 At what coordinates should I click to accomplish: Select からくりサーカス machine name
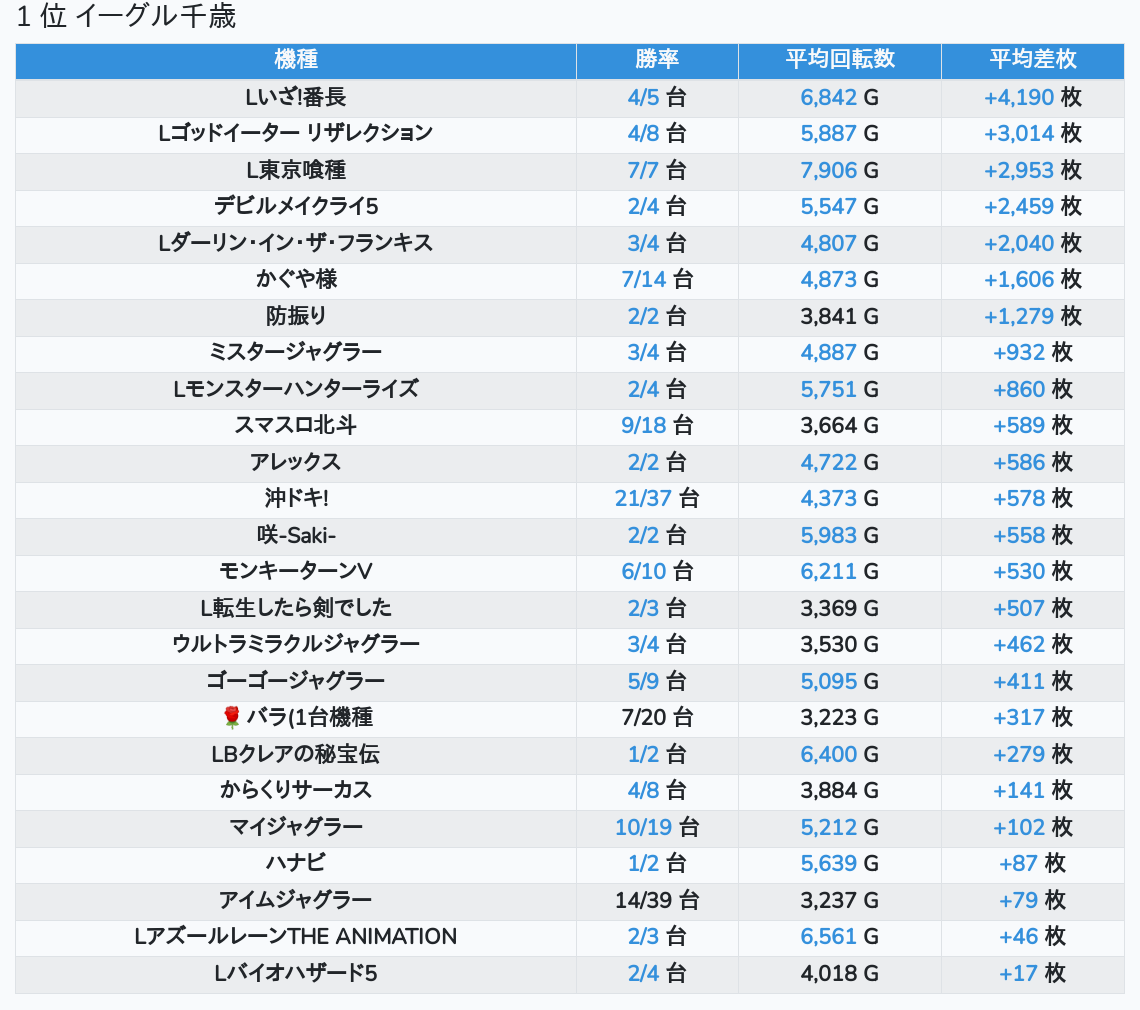pos(296,790)
